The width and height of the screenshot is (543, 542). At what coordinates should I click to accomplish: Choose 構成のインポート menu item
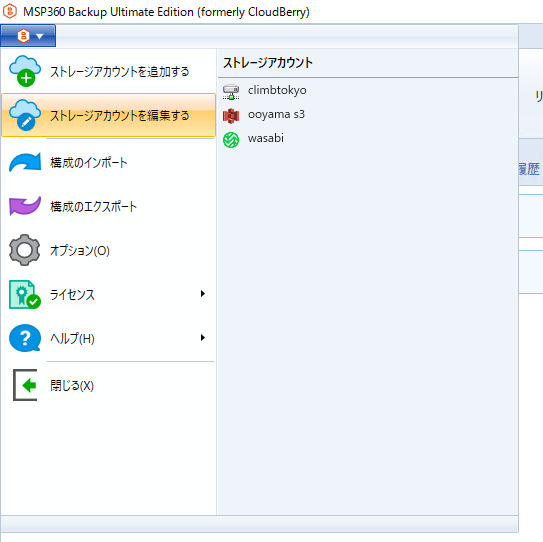click(x=109, y=162)
